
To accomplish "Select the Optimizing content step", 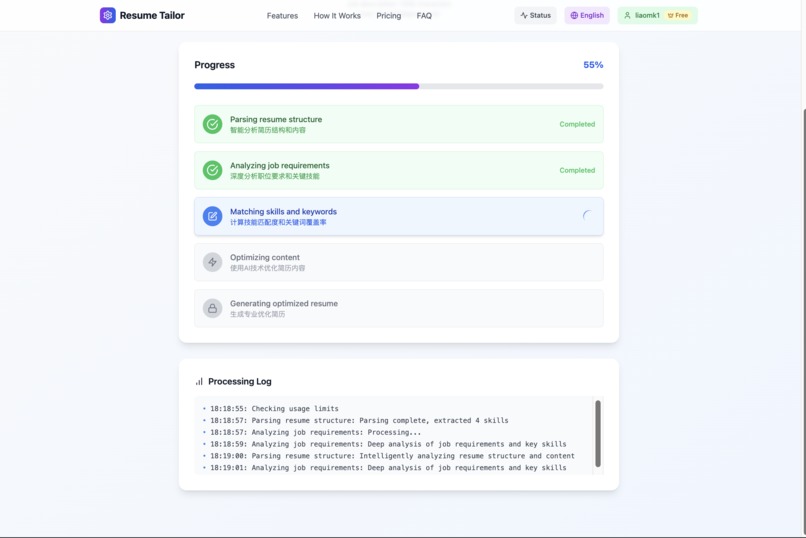I will [x=398, y=262].
